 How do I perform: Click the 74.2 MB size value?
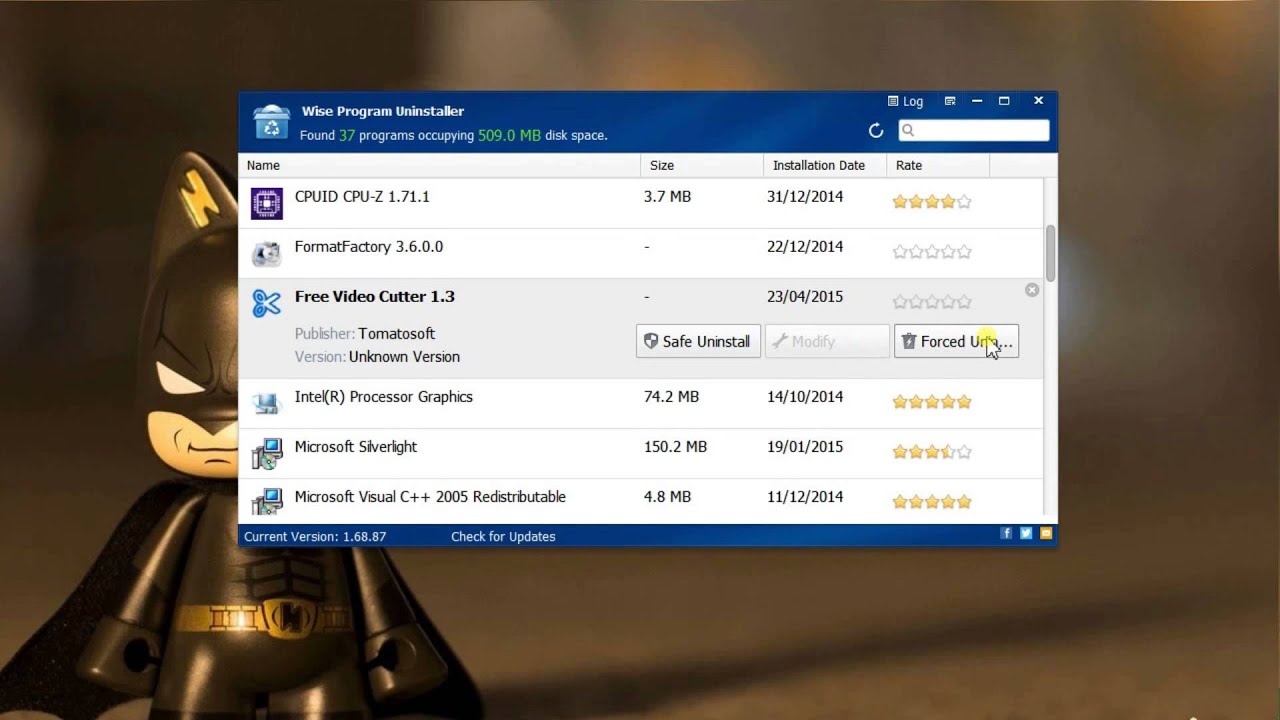coord(671,397)
